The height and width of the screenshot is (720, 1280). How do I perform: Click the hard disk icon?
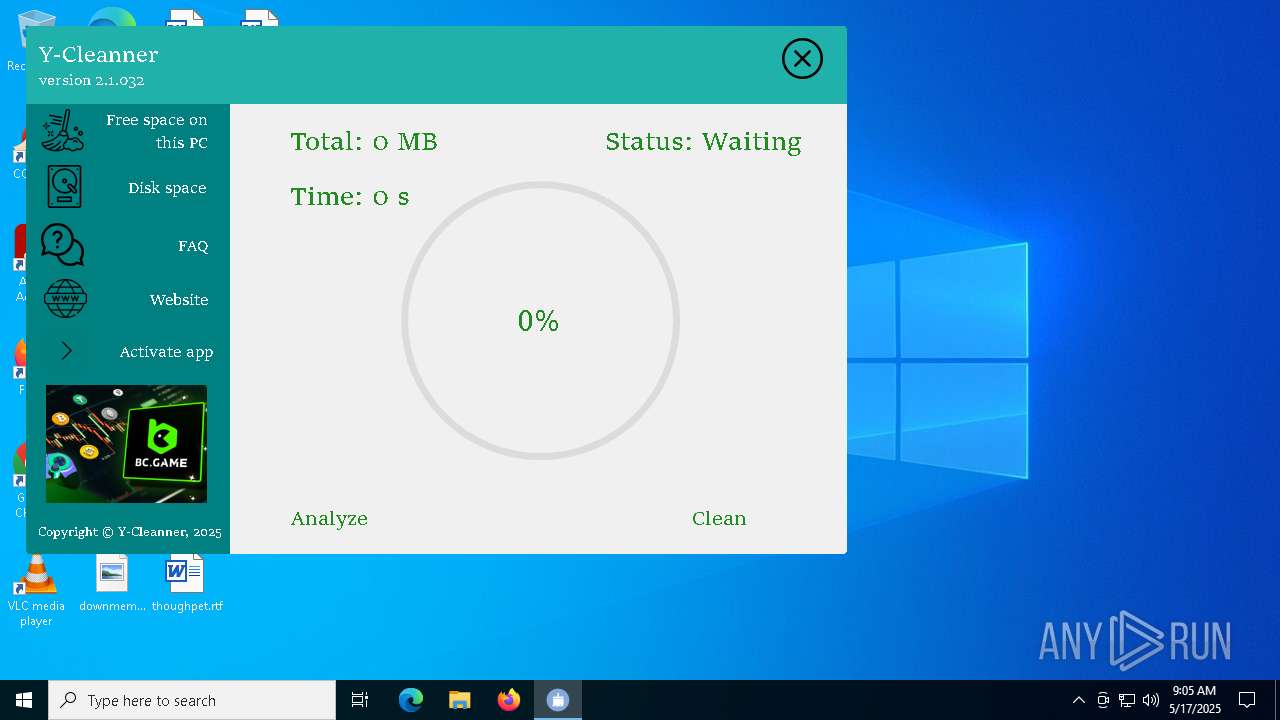pyautogui.click(x=65, y=187)
